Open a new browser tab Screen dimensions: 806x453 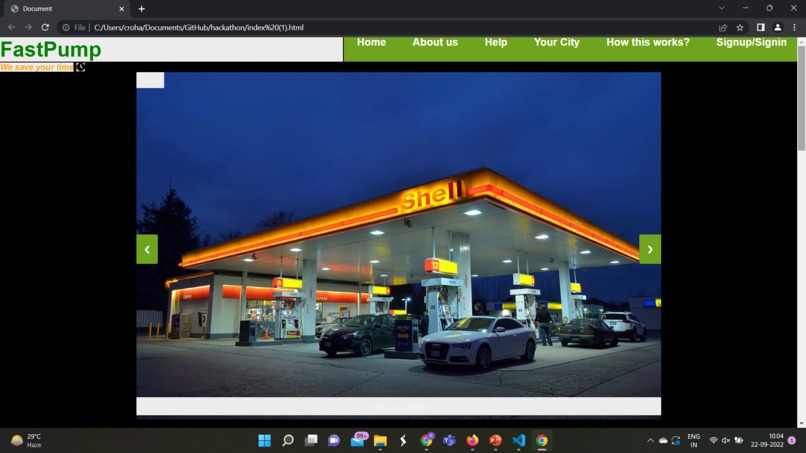pos(141,9)
